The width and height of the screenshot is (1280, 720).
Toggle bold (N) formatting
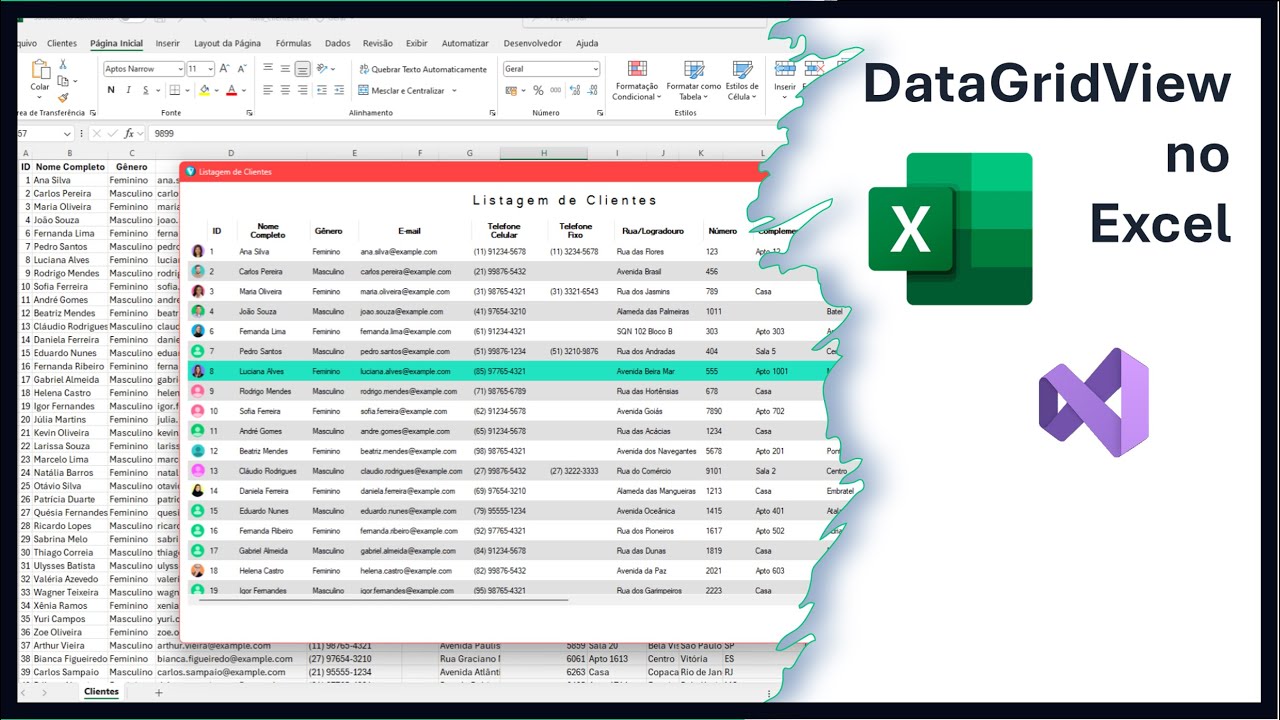point(111,90)
